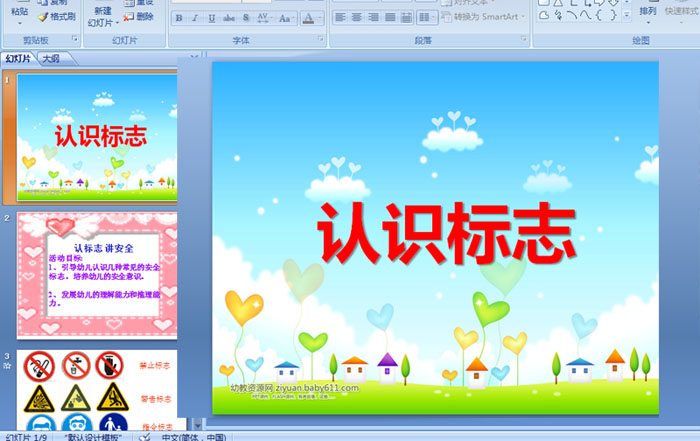Switch to the Outline (大纲) tab
This screenshot has height=441, width=700.
tap(50, 59)
